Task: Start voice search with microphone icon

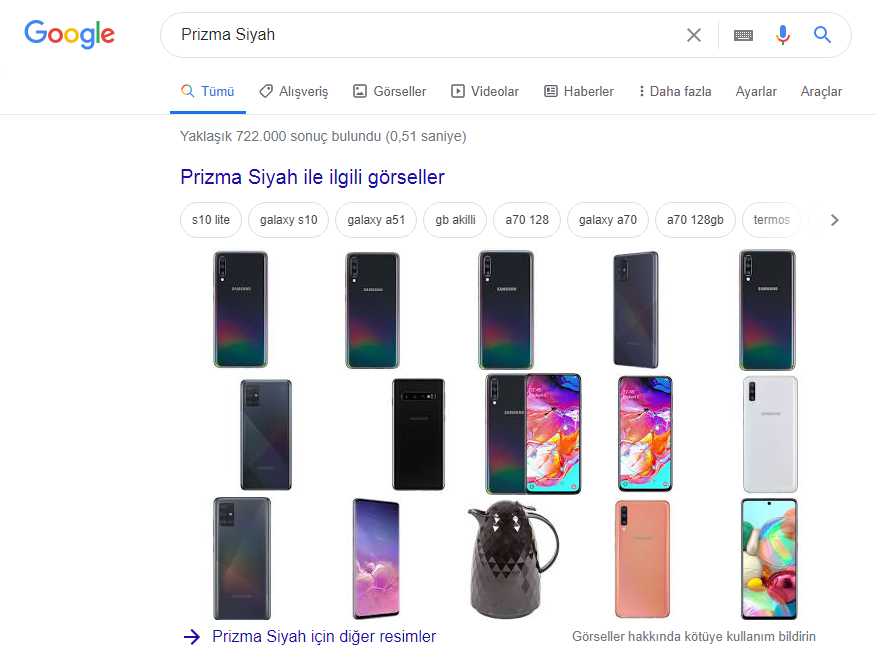Action: (x=783, y=35)
